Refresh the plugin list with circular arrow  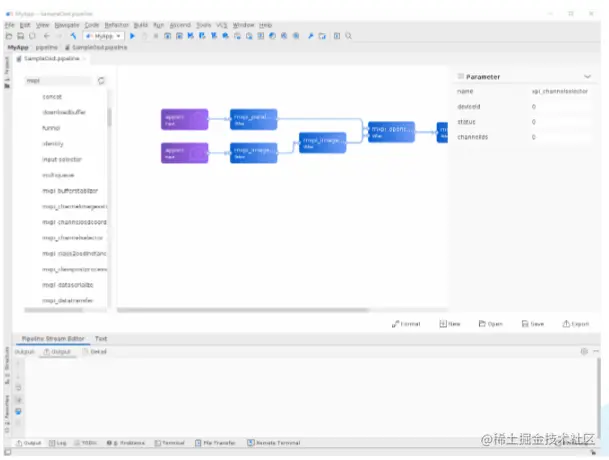click(101, 81)
